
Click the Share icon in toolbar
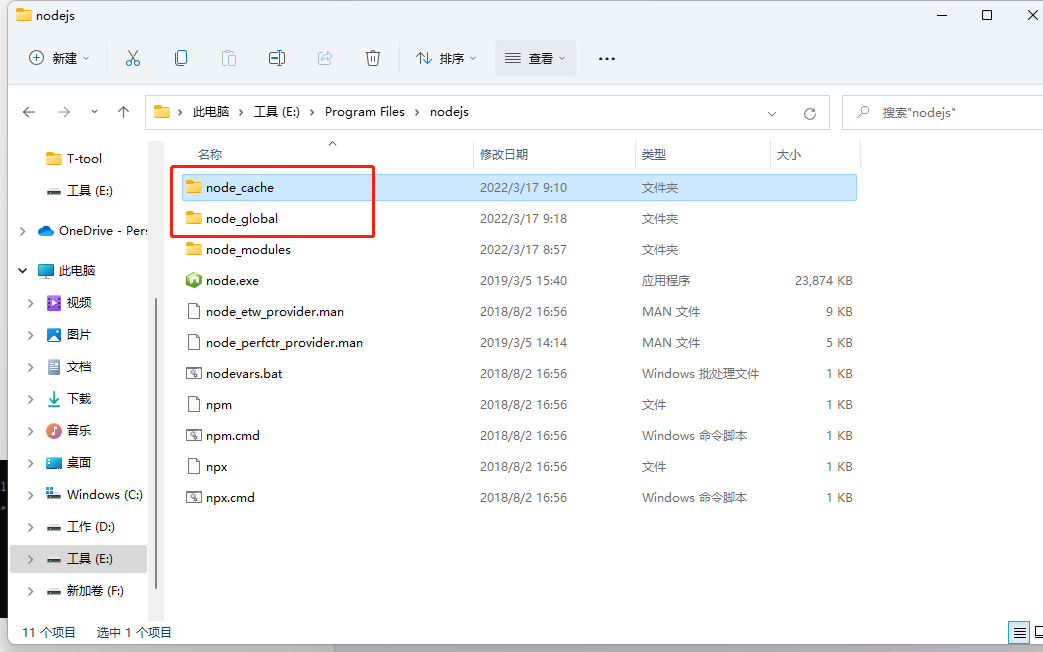pos(325,59)
